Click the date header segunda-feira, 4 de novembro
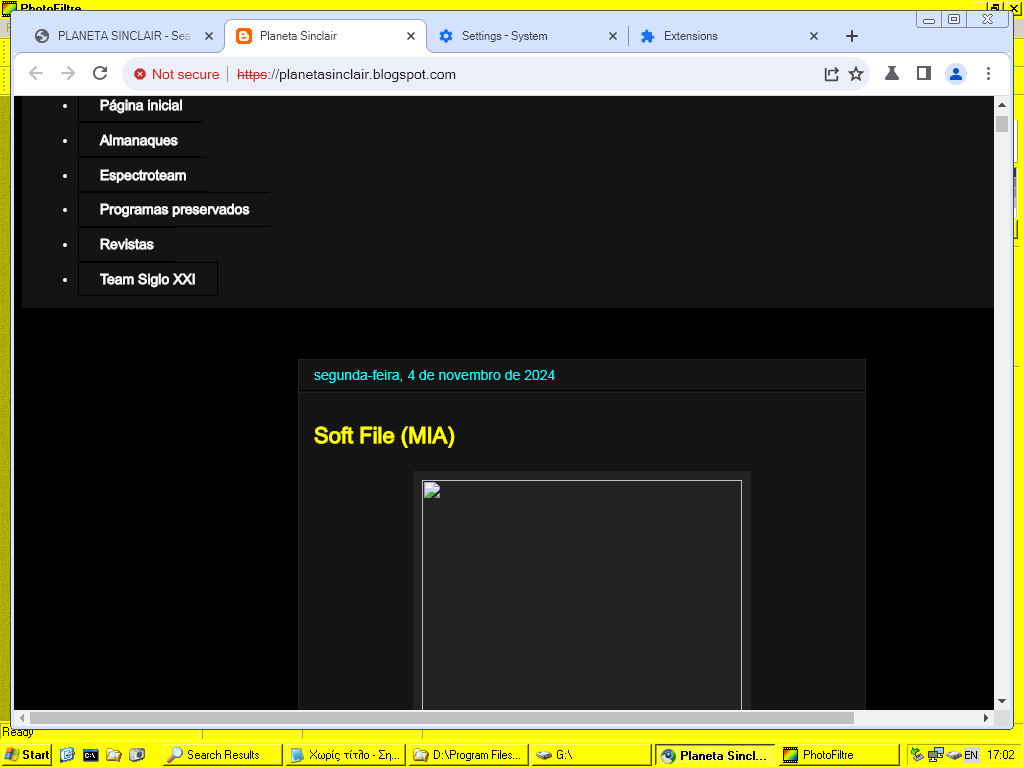The image size is (1024, 768). [x=434, y=376]
